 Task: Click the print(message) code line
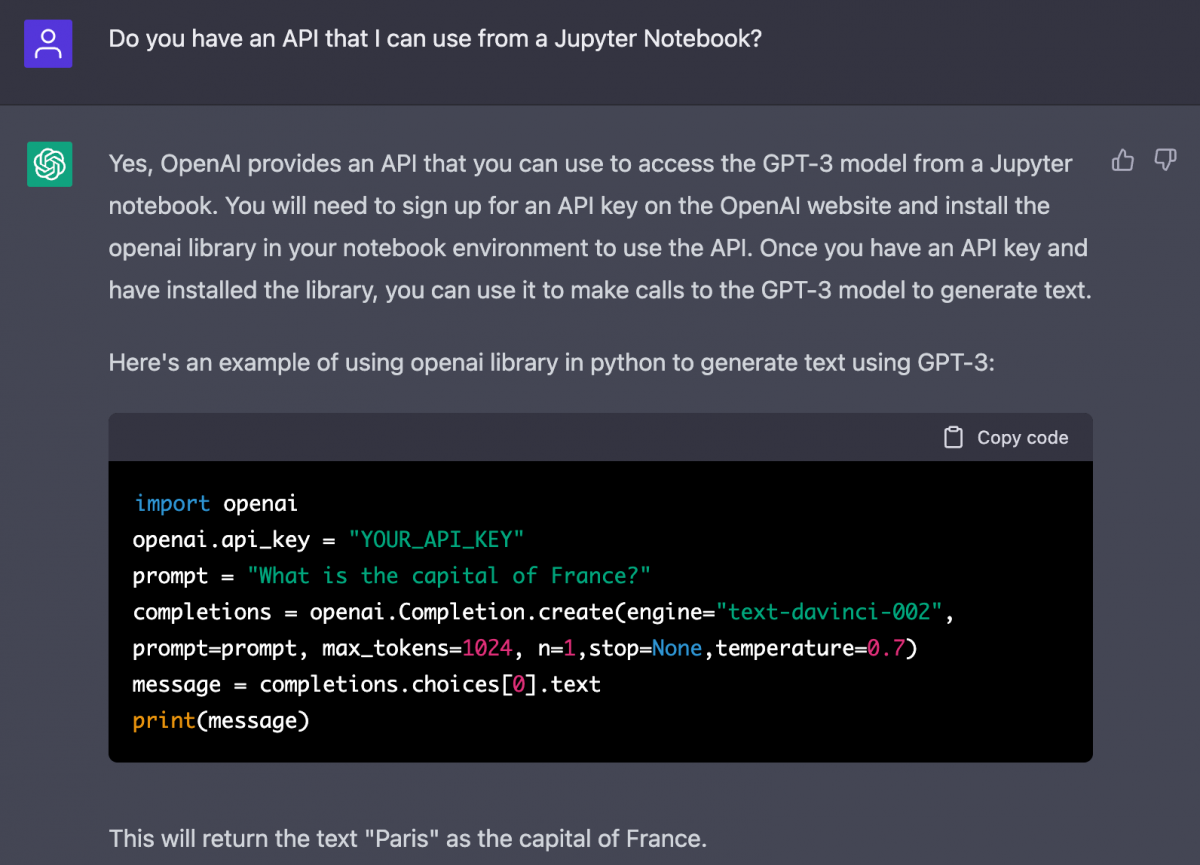[x=219, y=720]
